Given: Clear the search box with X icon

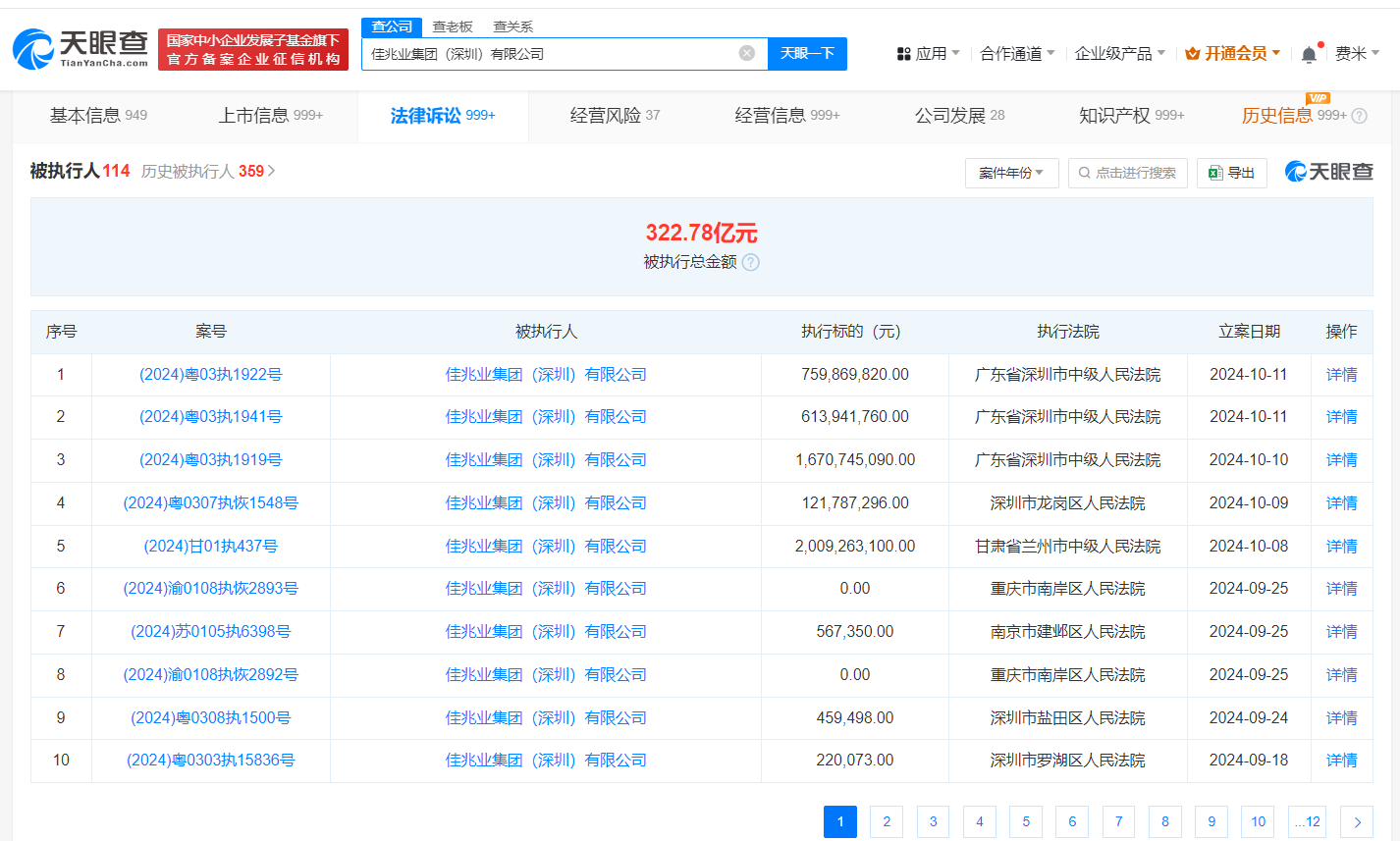Looking at the screenshot, I should 747,53.
